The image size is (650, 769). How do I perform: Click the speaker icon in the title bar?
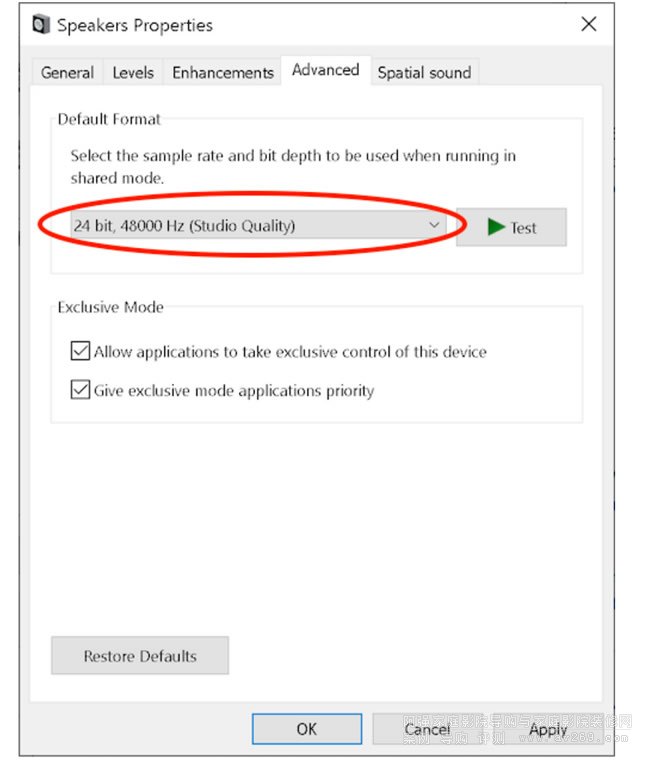[41, 25]
